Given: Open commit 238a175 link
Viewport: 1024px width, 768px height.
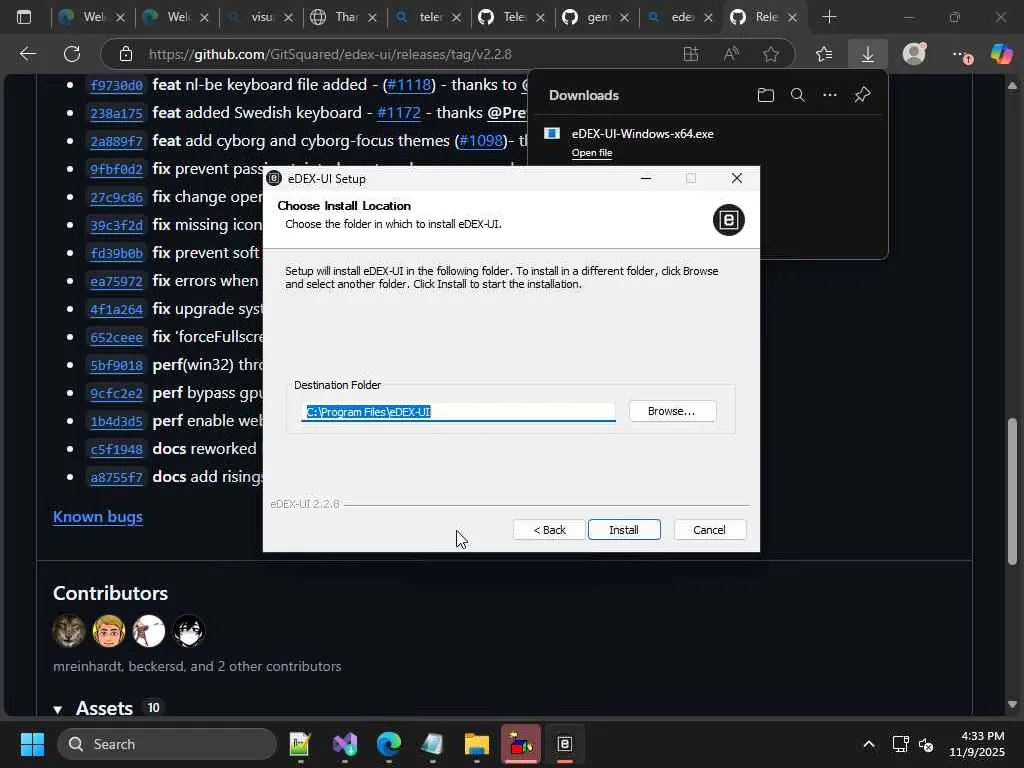Looking at the screenshot, I should [116, 113].
